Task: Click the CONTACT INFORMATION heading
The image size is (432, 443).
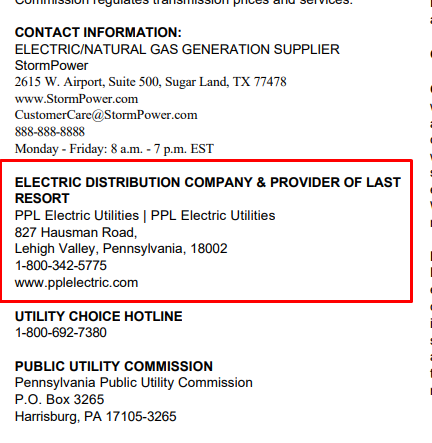Action: coord(98,33)
